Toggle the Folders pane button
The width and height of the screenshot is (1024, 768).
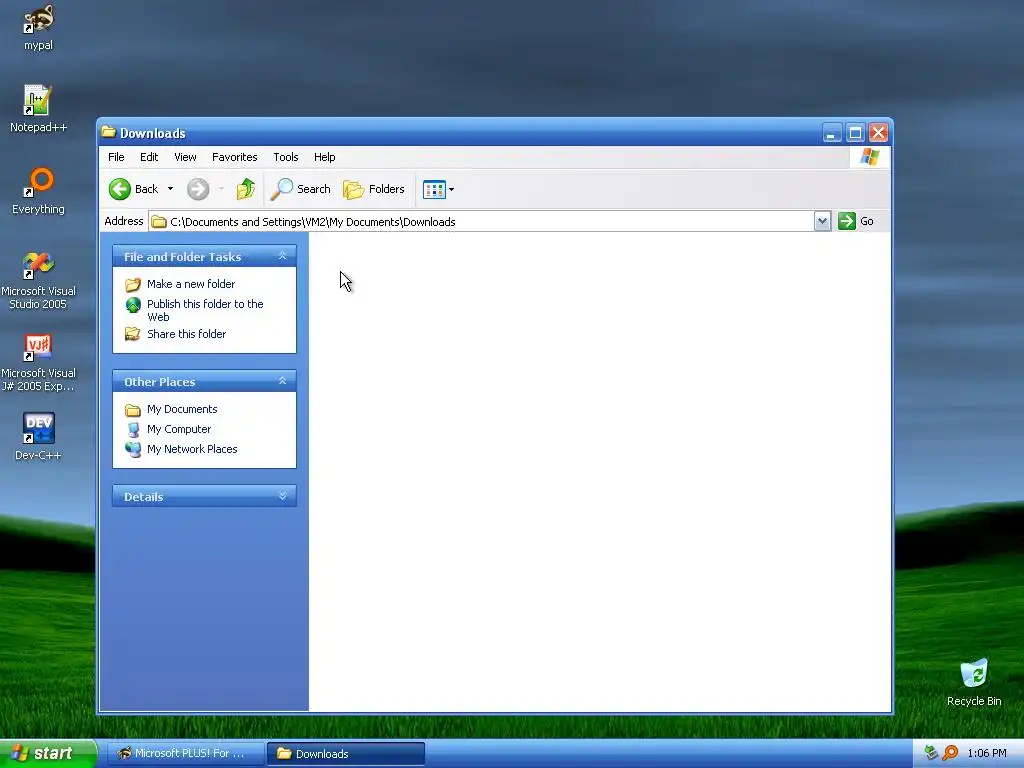374,189
